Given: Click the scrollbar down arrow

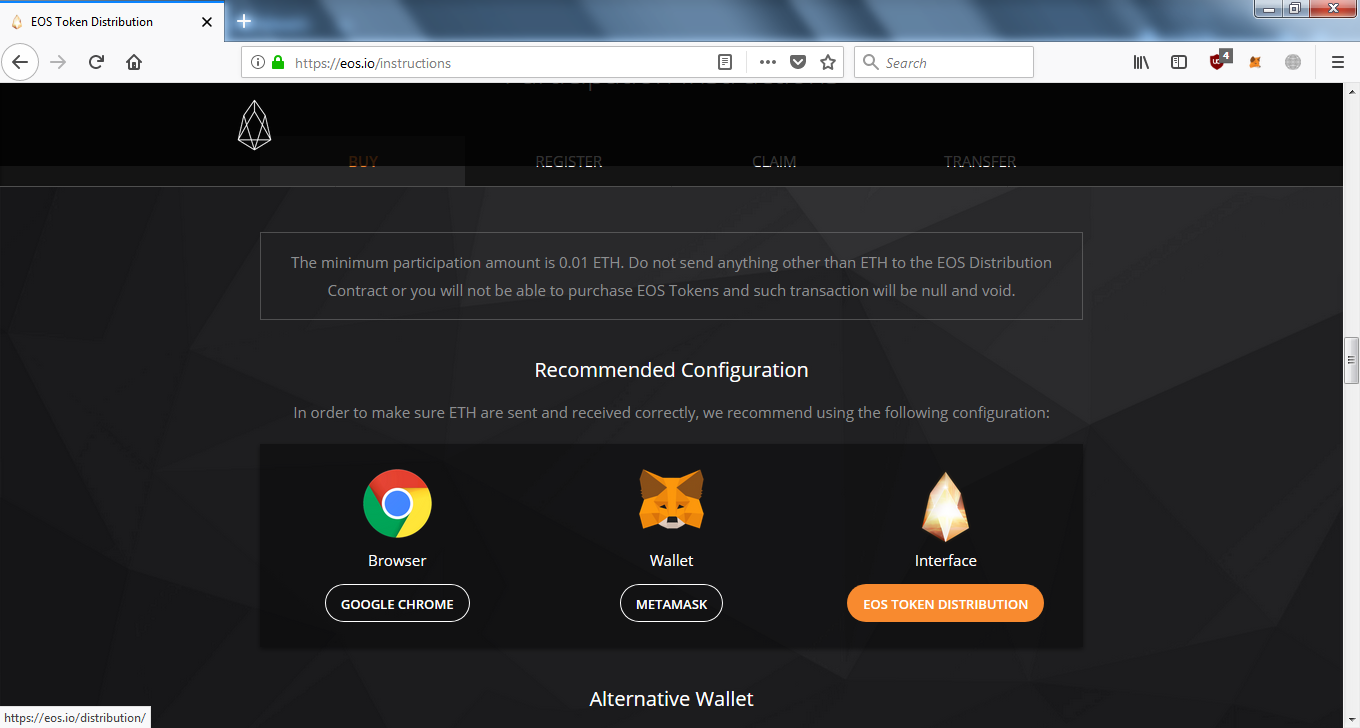Looking at the screenshot, I should coord(1351,719).
